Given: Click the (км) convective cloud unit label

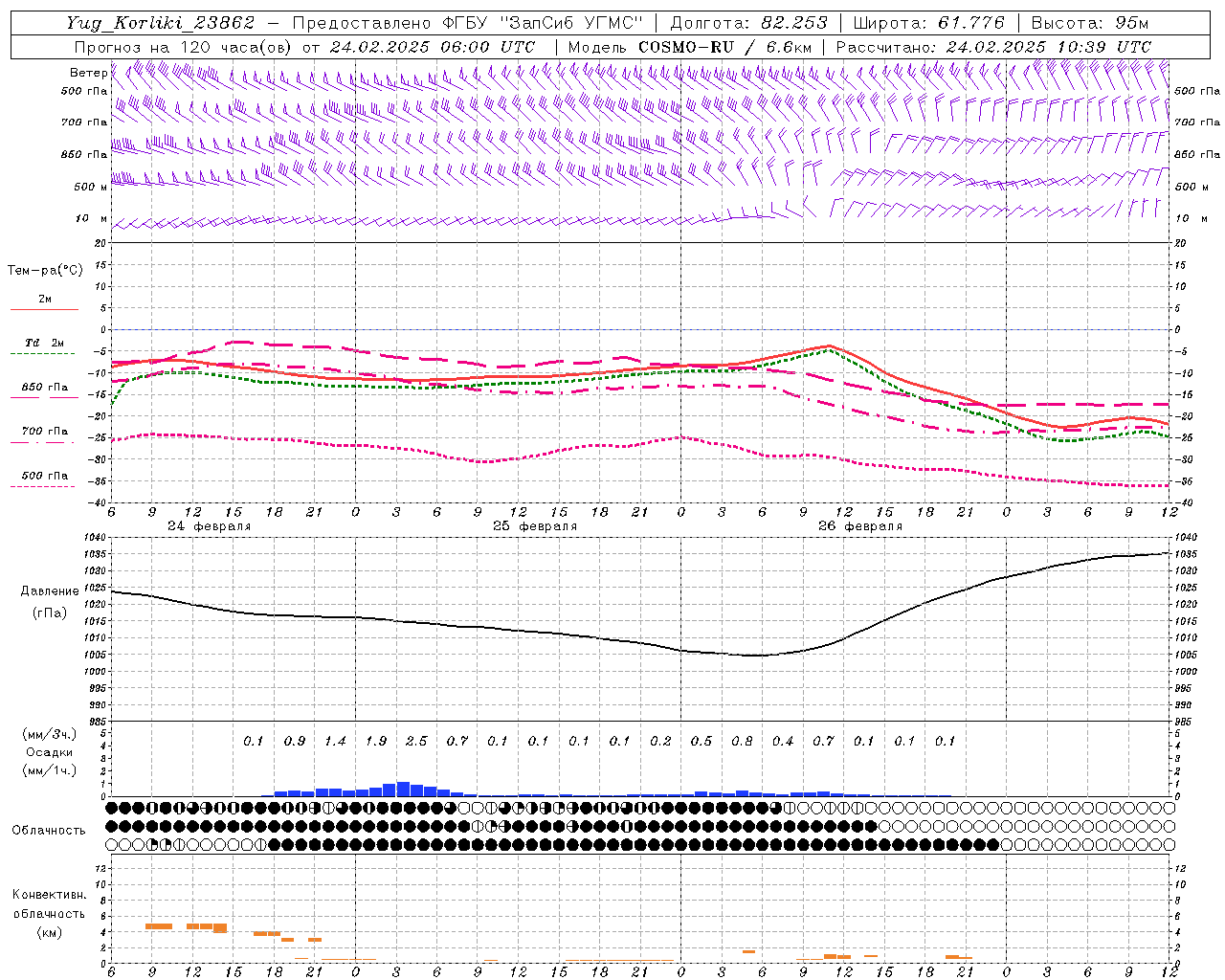Looking at the screenshot, I should point(49,932).
